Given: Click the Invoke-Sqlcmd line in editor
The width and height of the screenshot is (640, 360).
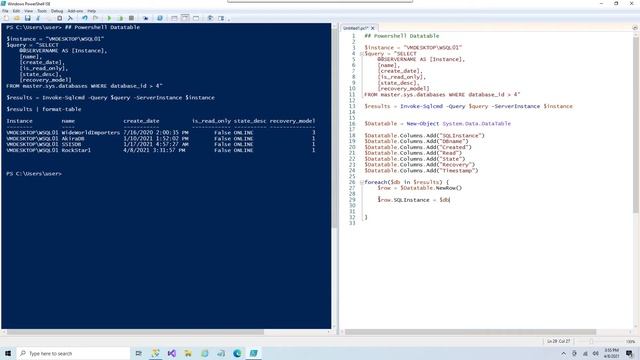Looking at the screenshot, I should (x=469, y=106).
